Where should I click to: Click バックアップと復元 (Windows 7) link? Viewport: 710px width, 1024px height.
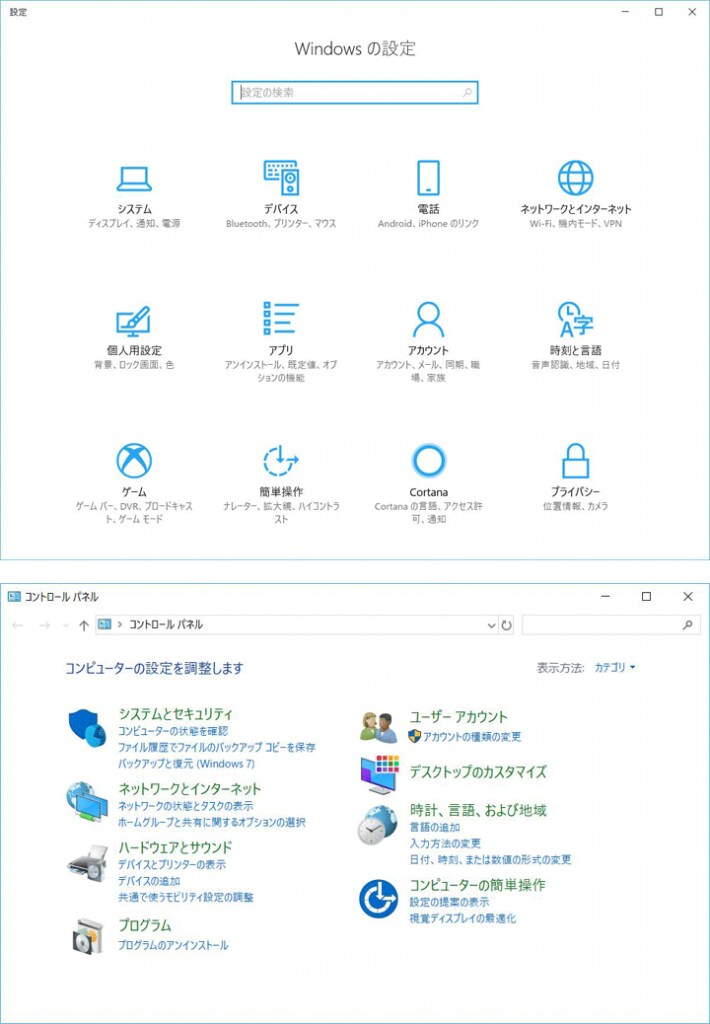click(x=186, y=763)
